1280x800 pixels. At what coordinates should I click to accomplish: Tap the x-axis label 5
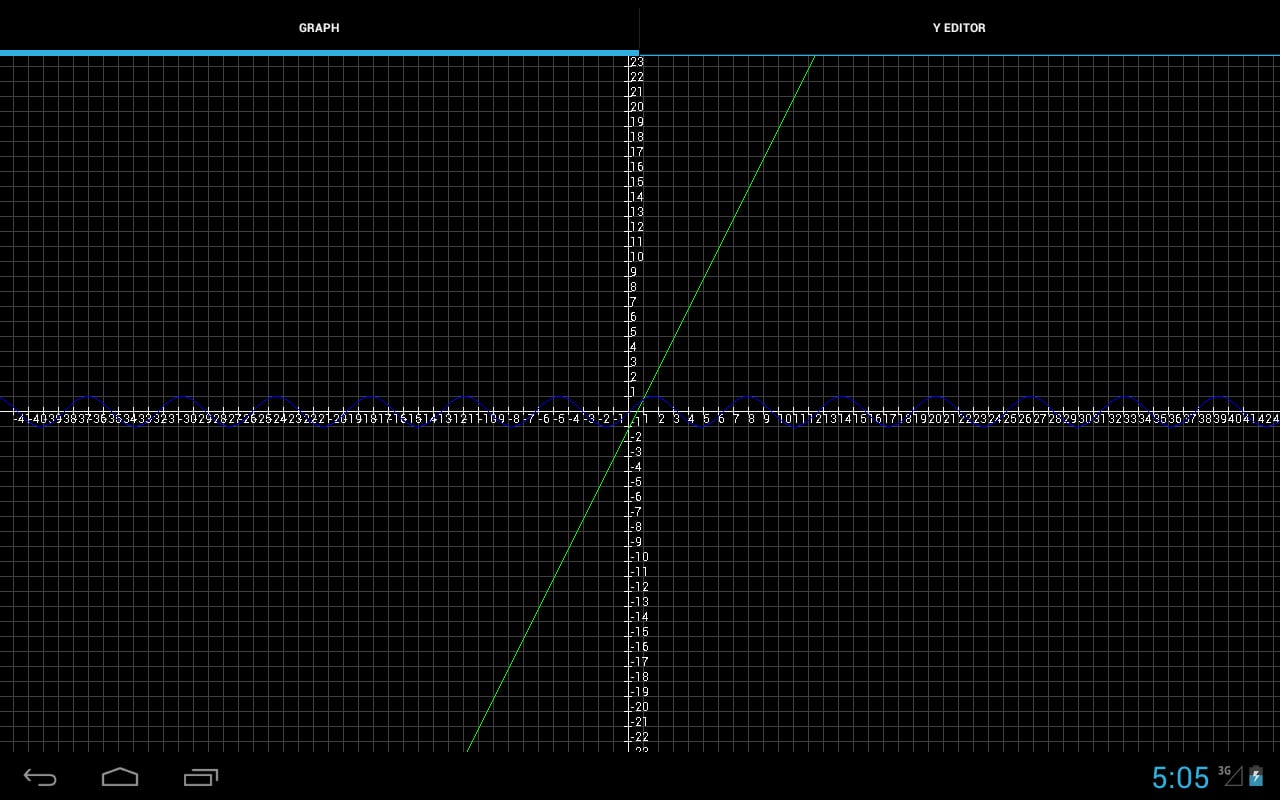(706, 419)
